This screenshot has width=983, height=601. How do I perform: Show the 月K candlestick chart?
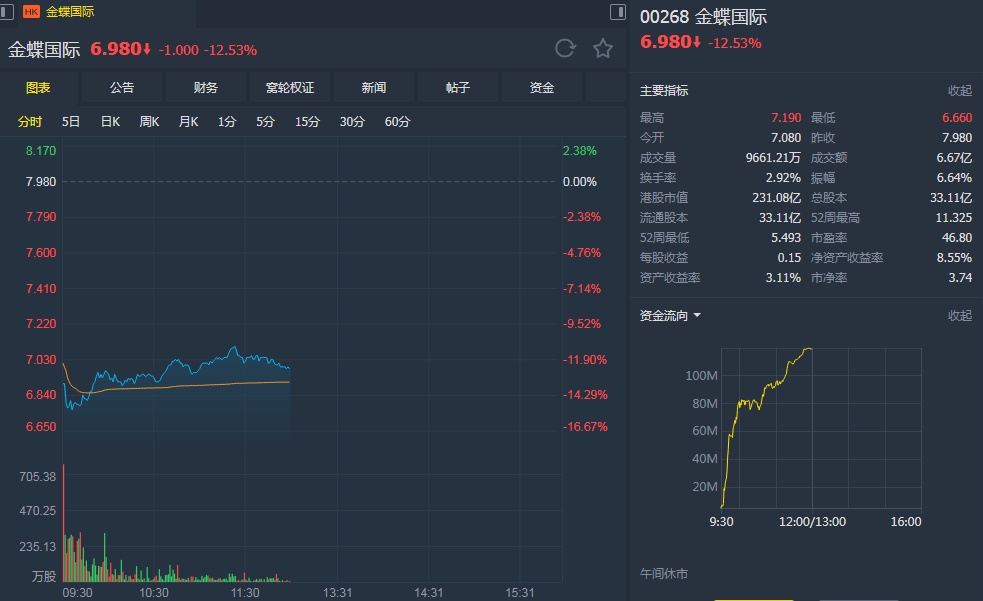[188, 122]
